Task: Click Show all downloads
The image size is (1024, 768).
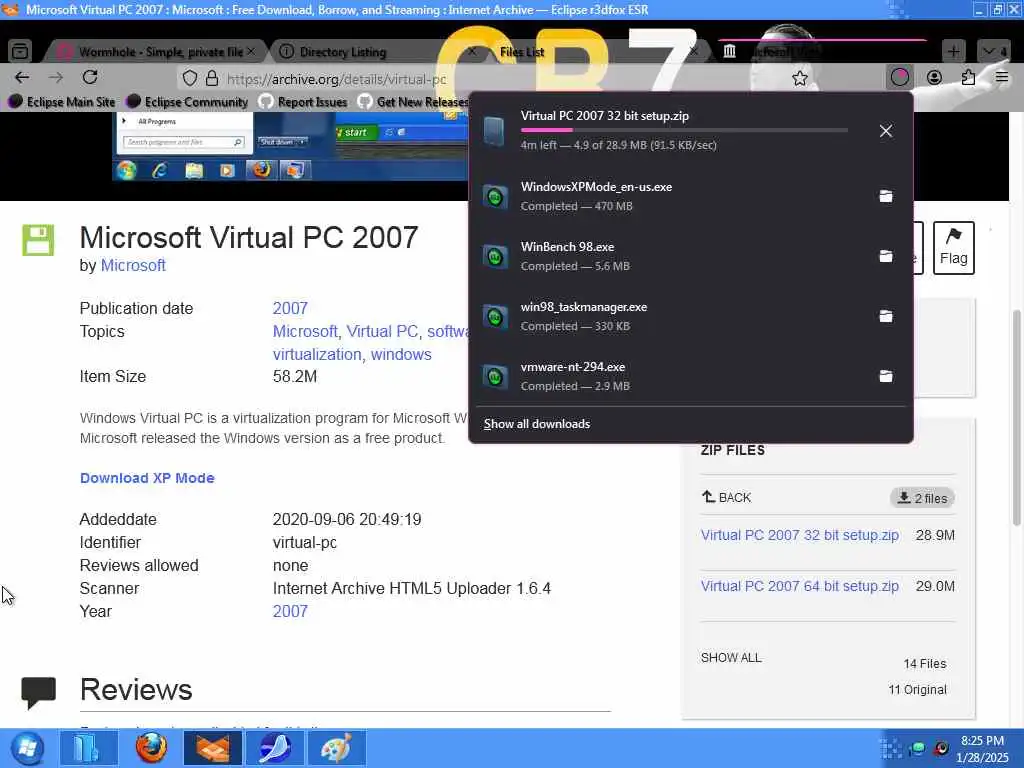Action: pos(537,424)
